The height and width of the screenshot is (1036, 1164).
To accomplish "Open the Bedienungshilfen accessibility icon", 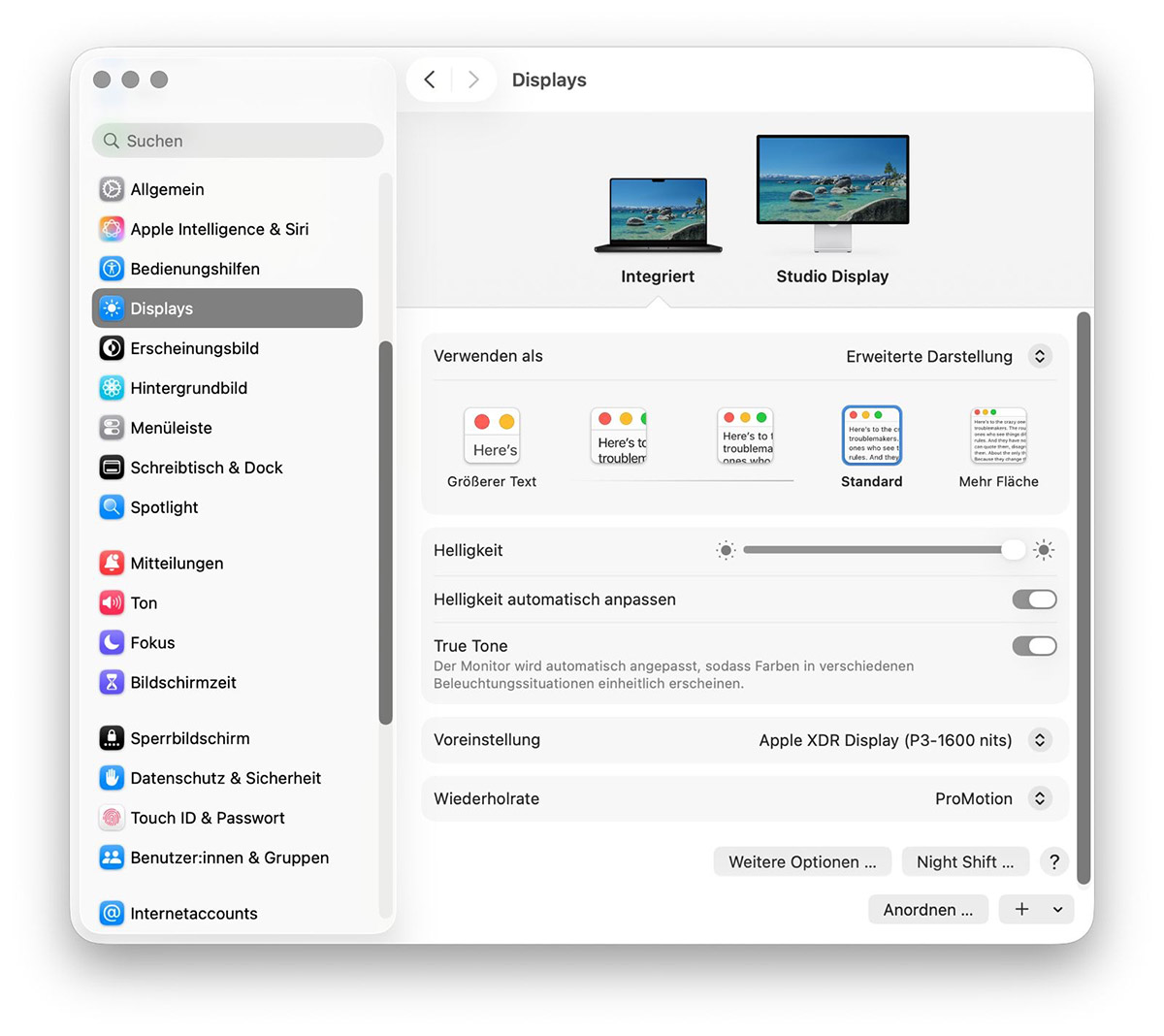I will pos(112,269).
